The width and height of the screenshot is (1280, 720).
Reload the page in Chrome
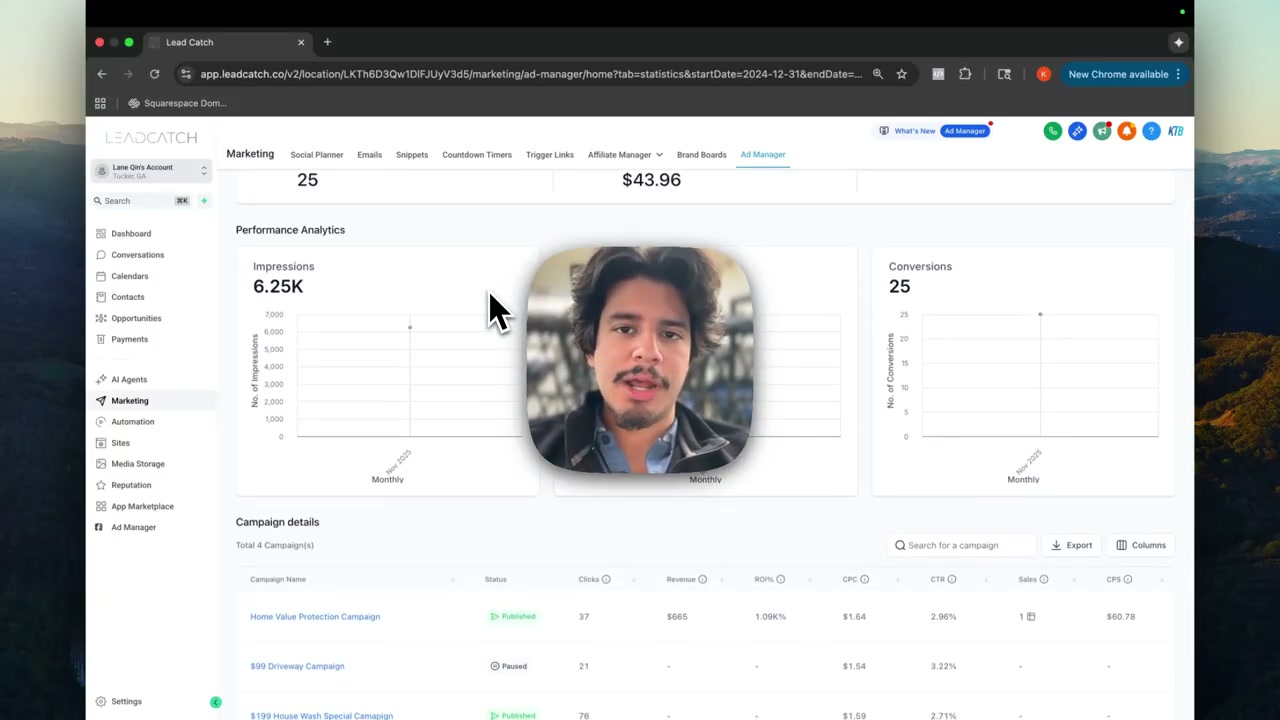click(x=154, y=74)
